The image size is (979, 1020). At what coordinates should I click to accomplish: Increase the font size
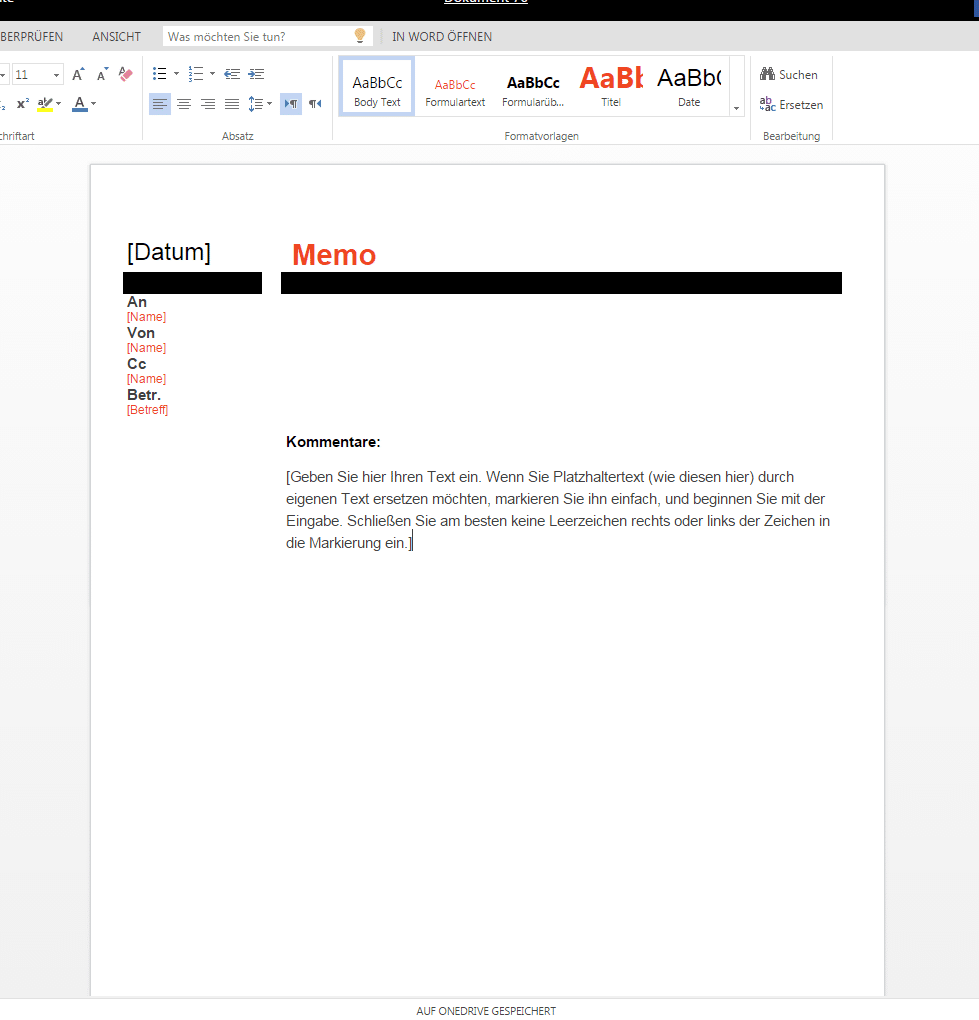78,75
